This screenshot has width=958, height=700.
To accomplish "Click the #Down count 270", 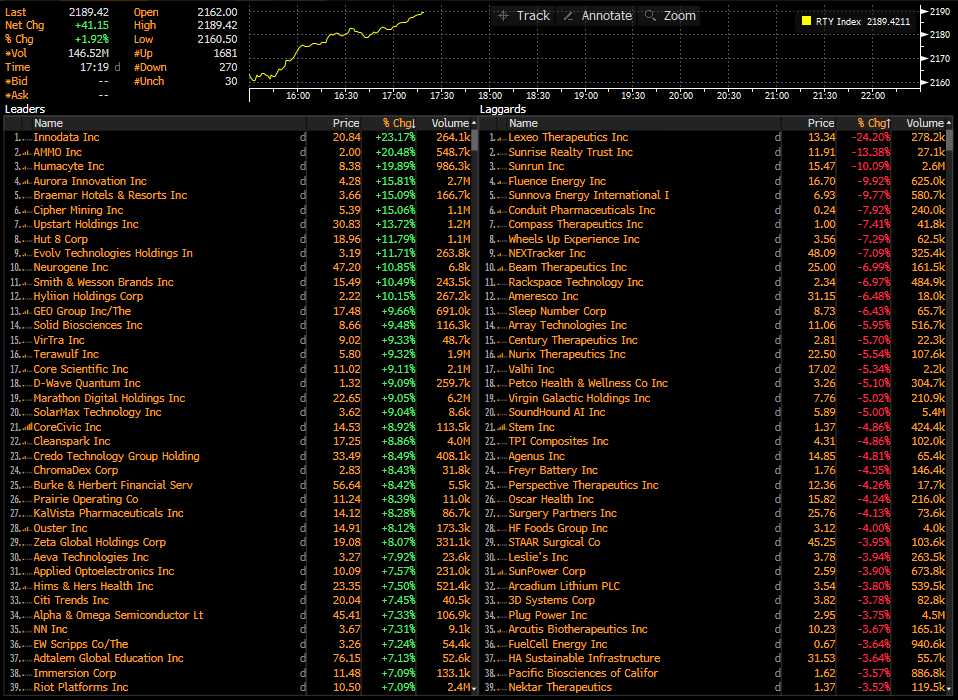I will click(x=228, y=67).
